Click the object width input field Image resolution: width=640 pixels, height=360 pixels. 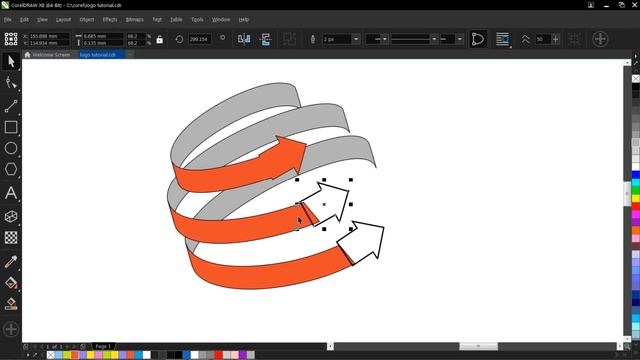pos(102,36)
